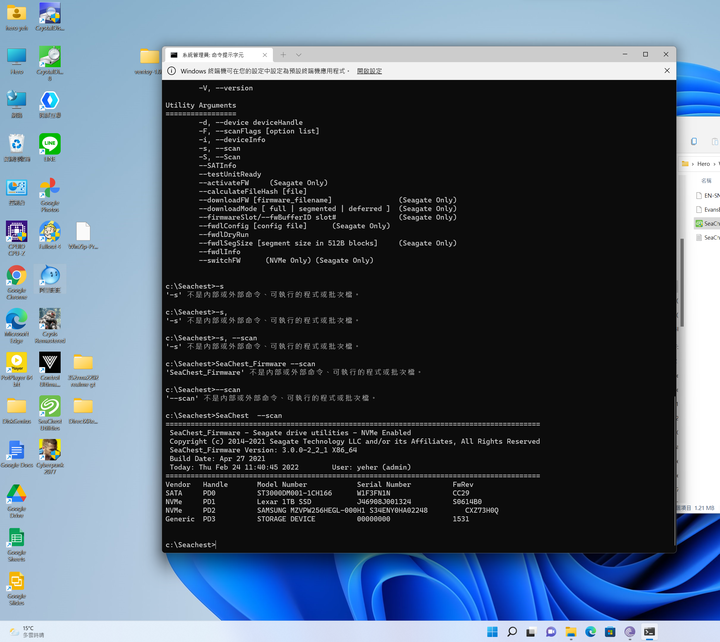Launch the Cyberpunk 2077 shortcut
The width and height of the screenshot is (720, 642).
click(x=50, y=456)
